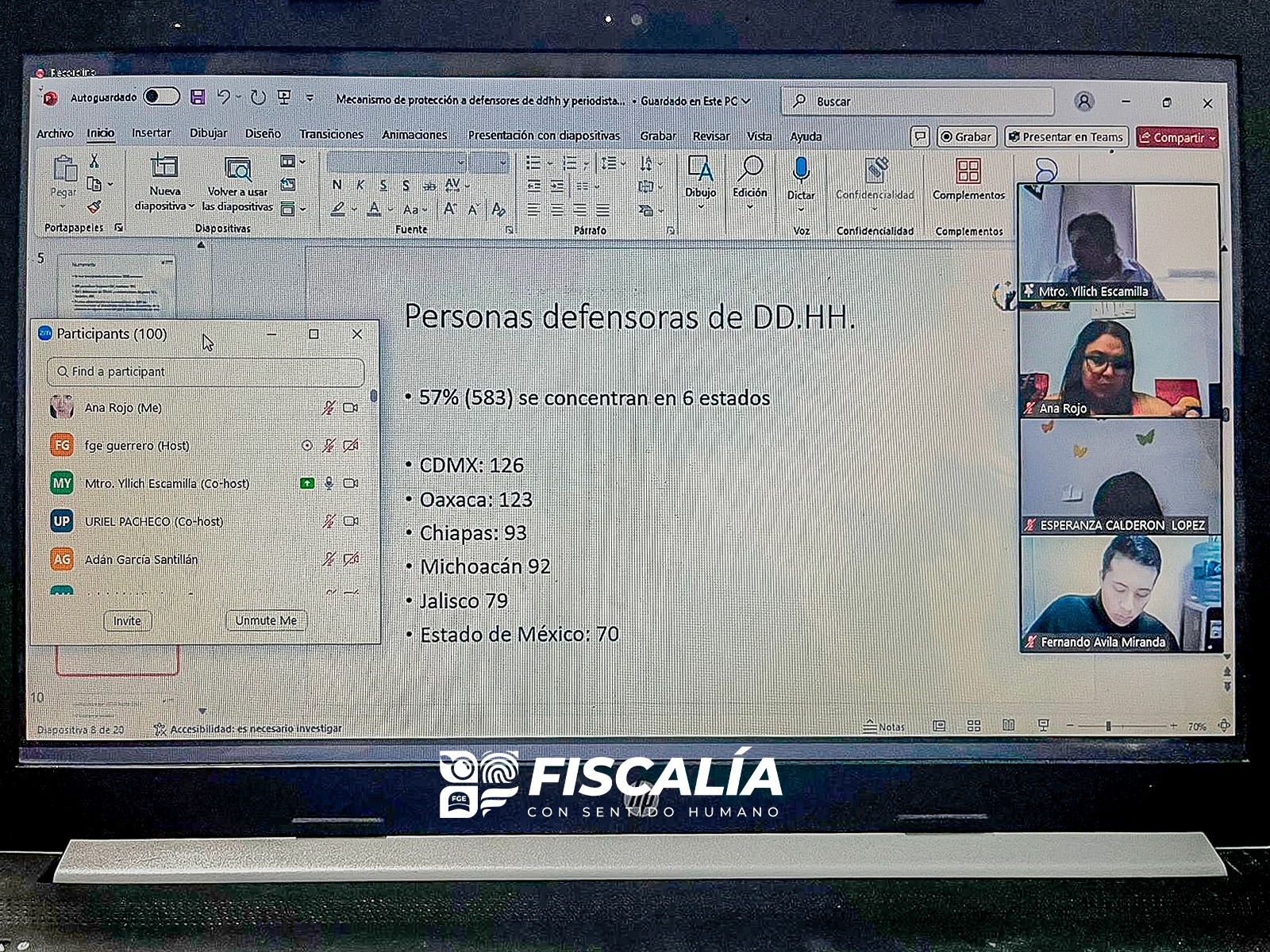Click Mtro. Yllich Escamilla's screen share icon
This screenshot has width=1270, height=952.
click(307, 483)
